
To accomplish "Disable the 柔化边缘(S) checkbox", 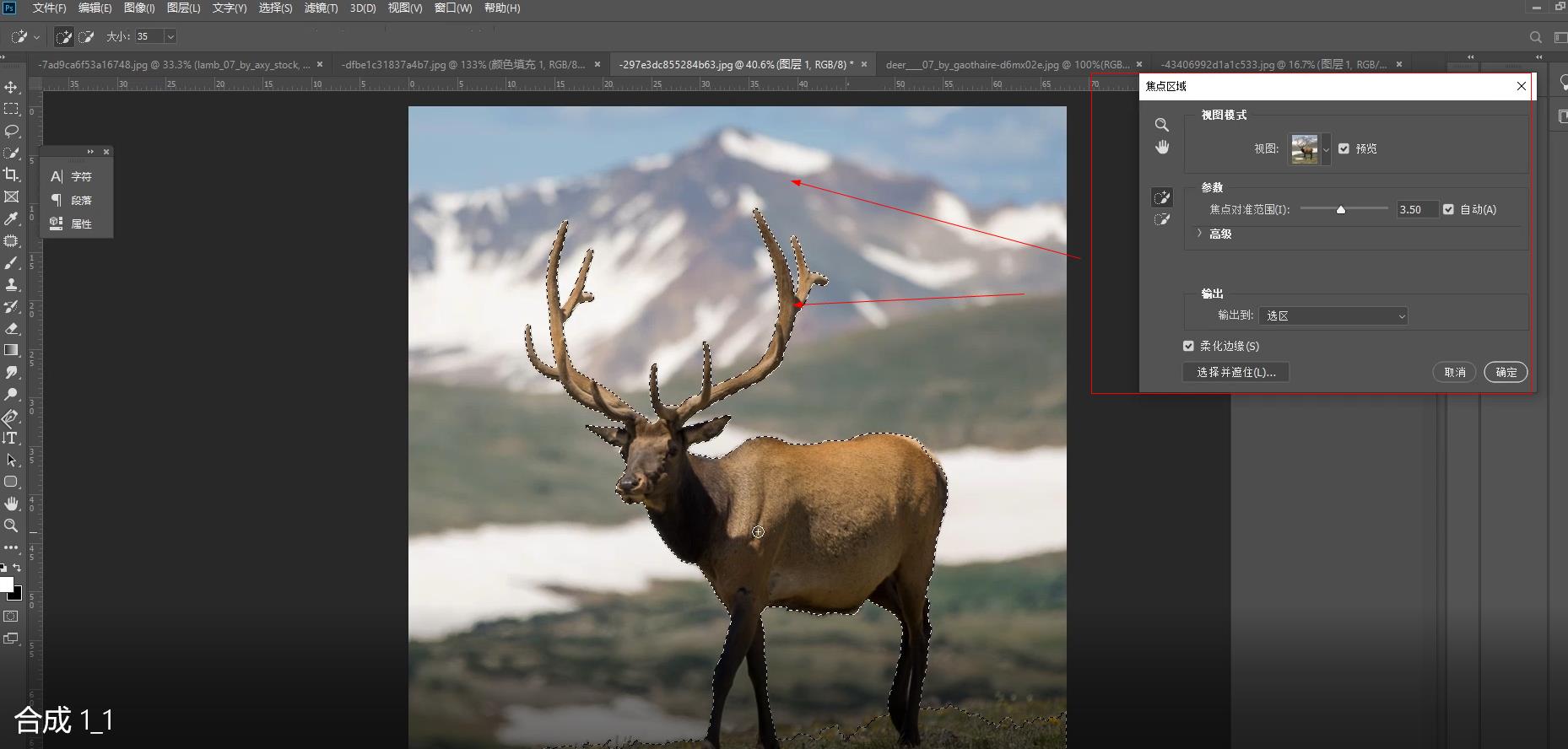I will coord(1188,346).
